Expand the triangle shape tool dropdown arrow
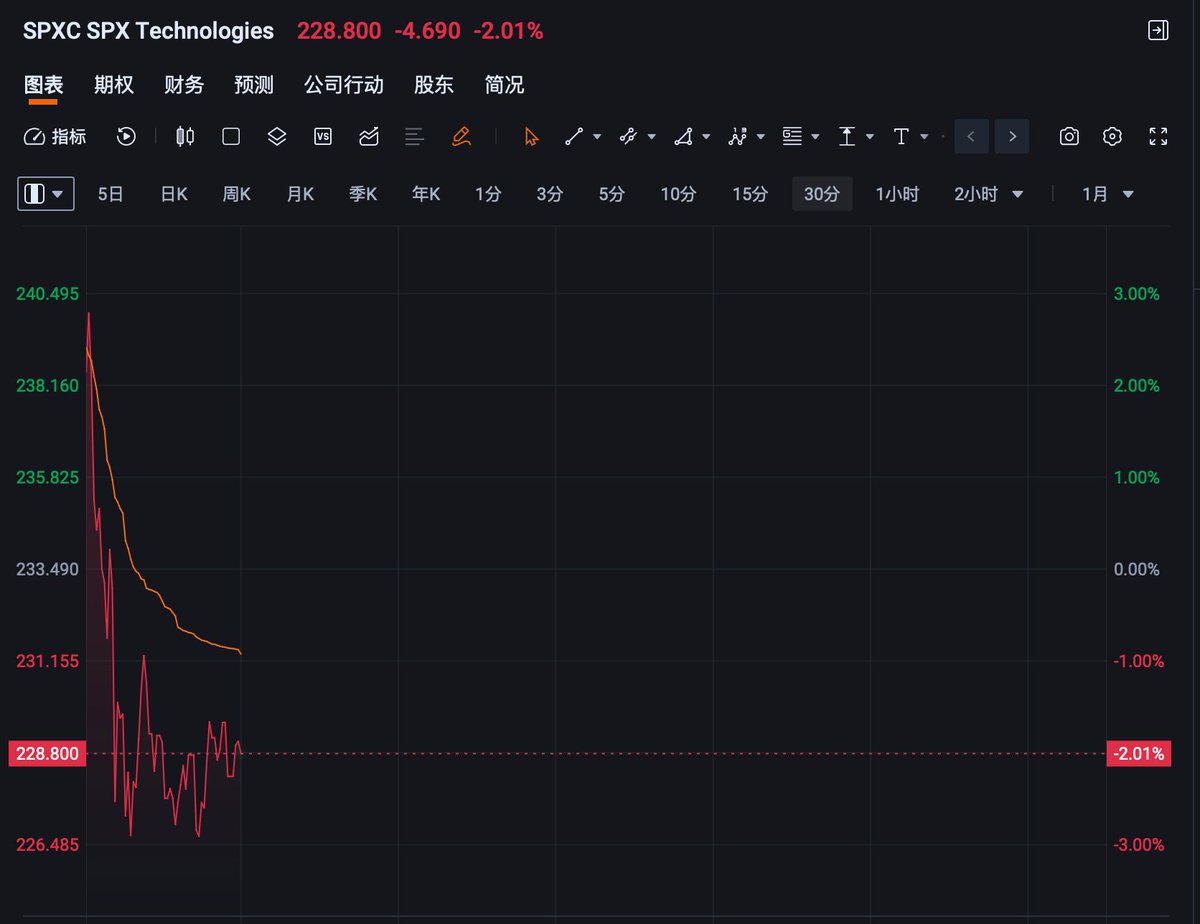 tap(707, 137)
